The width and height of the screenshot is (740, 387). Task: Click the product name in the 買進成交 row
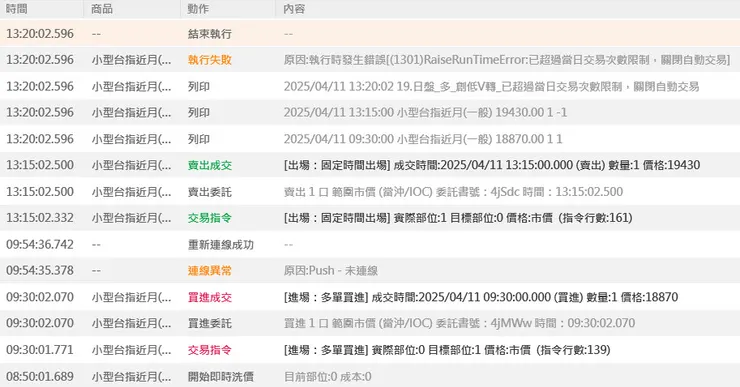click(131, 297)
